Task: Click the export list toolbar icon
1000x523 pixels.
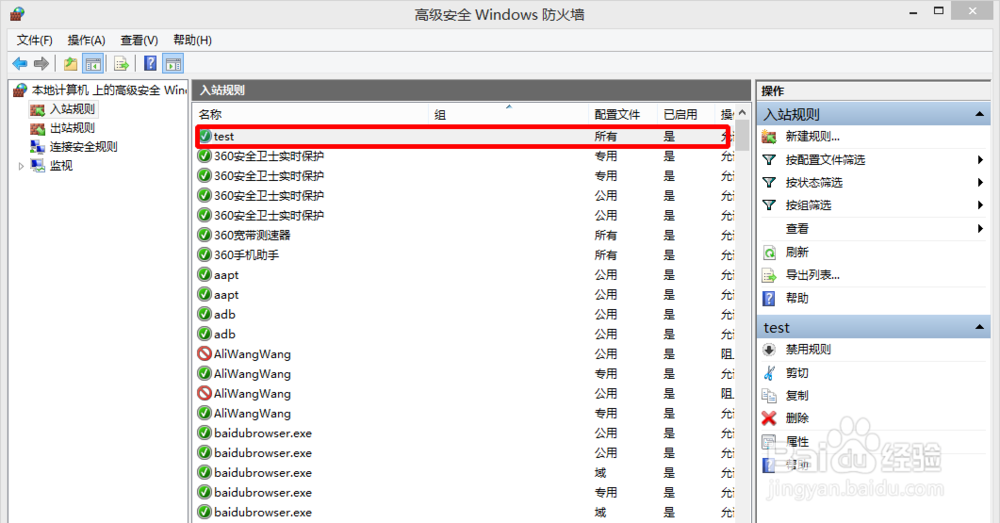Action: 121,64
